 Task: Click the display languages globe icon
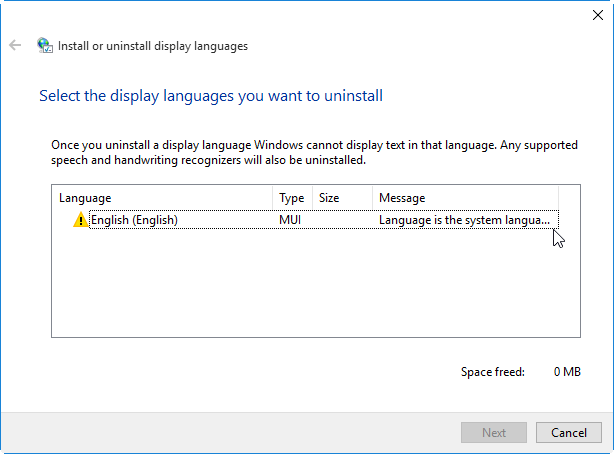(x=45, y=45)
